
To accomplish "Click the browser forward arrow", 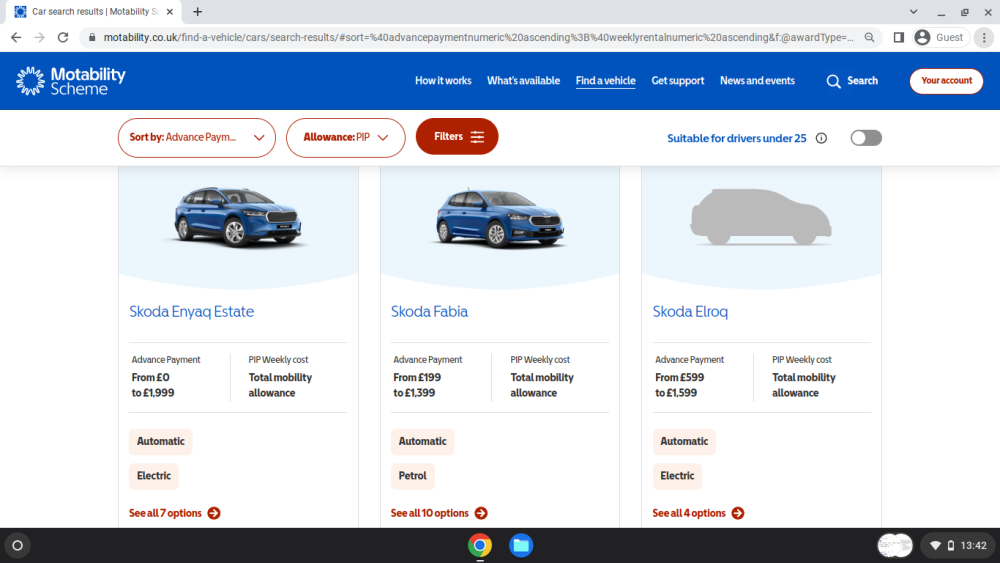I will [40, 38].
